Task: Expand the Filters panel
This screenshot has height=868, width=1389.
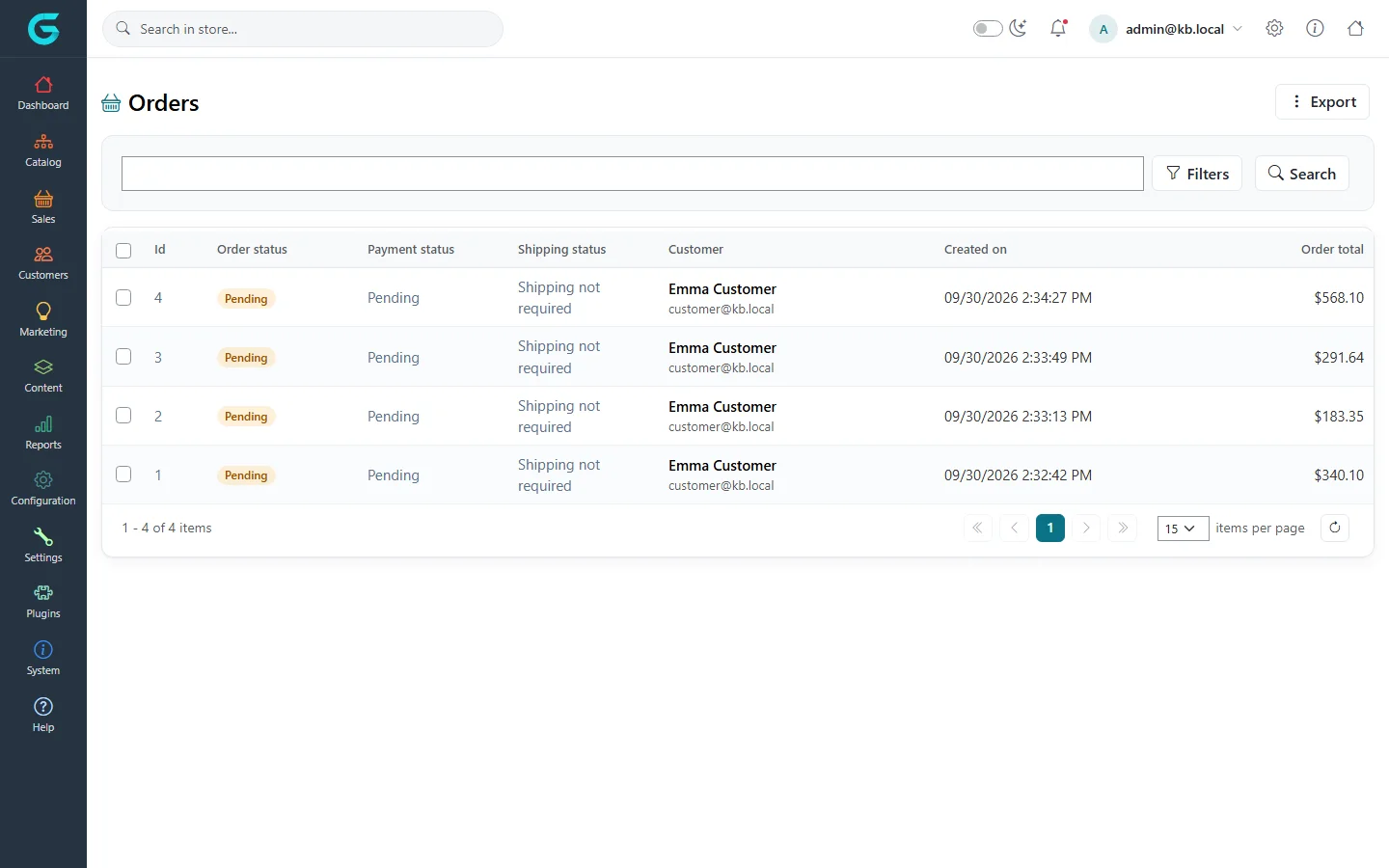Action: pyautogui.click(x=1197, y=174)
